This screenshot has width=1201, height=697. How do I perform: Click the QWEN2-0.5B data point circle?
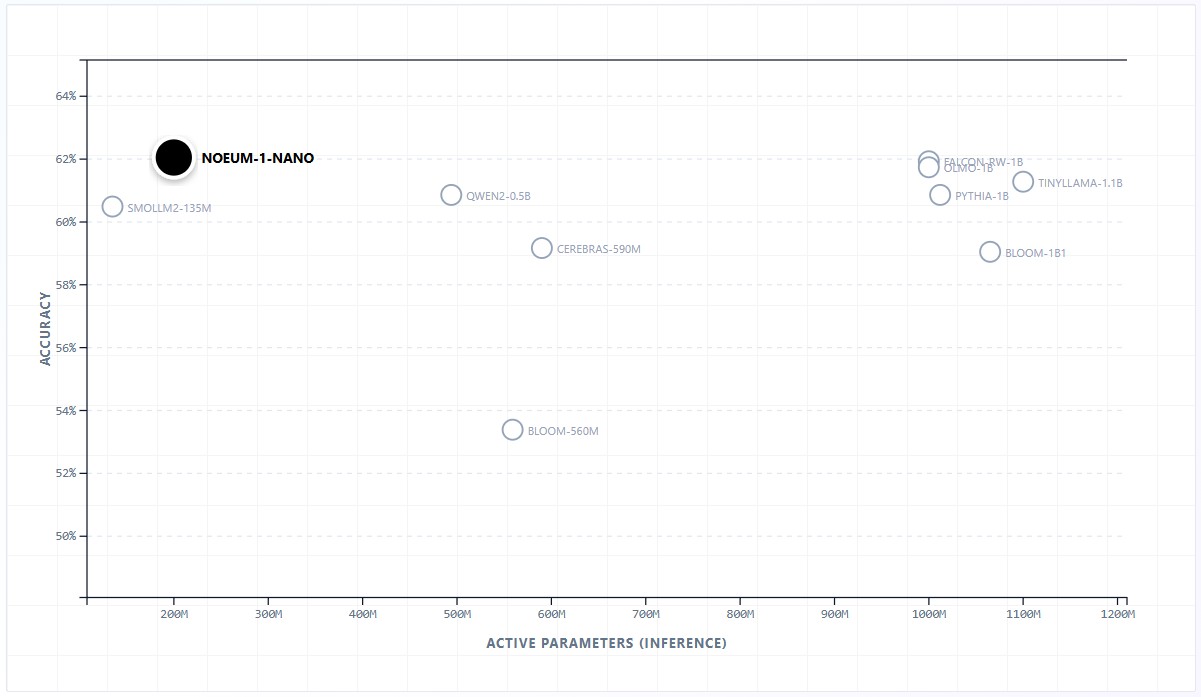click(451, 195)
